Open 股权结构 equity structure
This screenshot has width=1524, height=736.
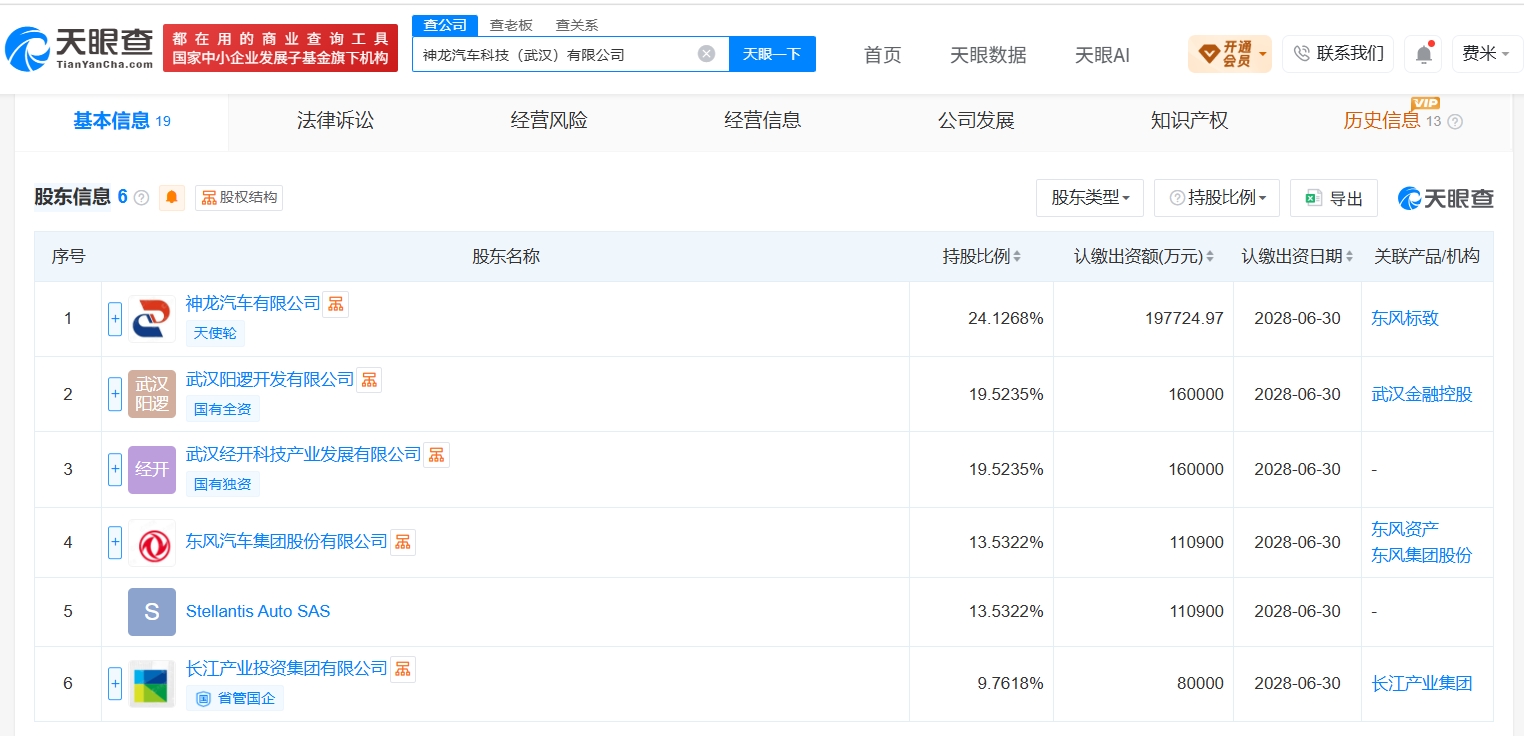tap(239, 197)
